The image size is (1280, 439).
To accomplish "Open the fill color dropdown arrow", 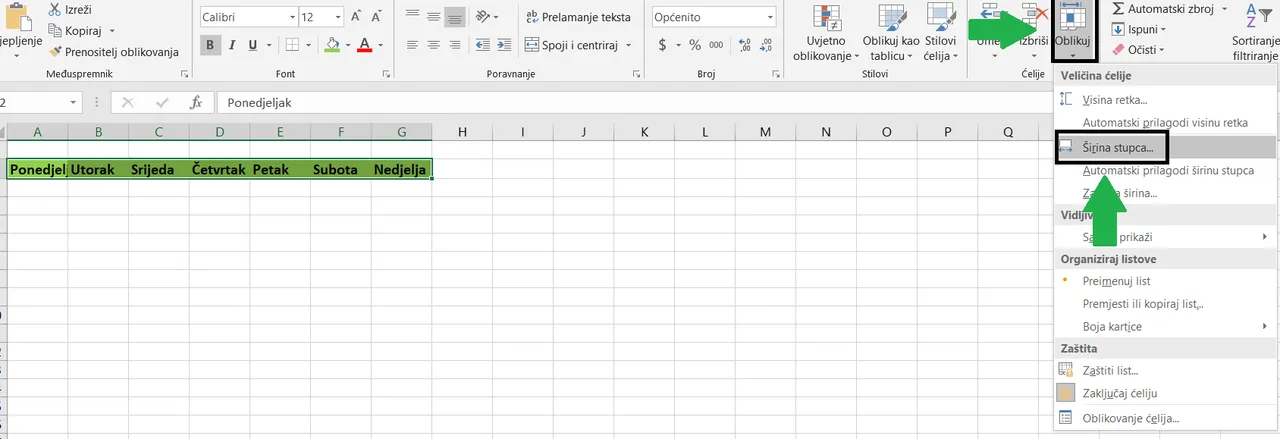I will coord(348,45).
